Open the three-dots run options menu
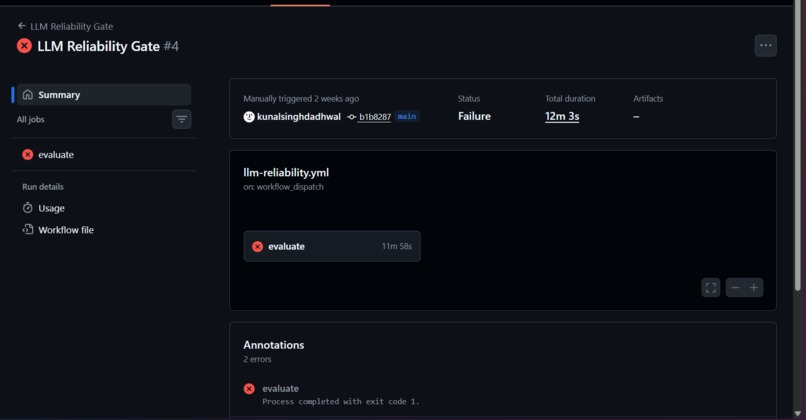Screen dimensions: 806x420 point(765,46)
